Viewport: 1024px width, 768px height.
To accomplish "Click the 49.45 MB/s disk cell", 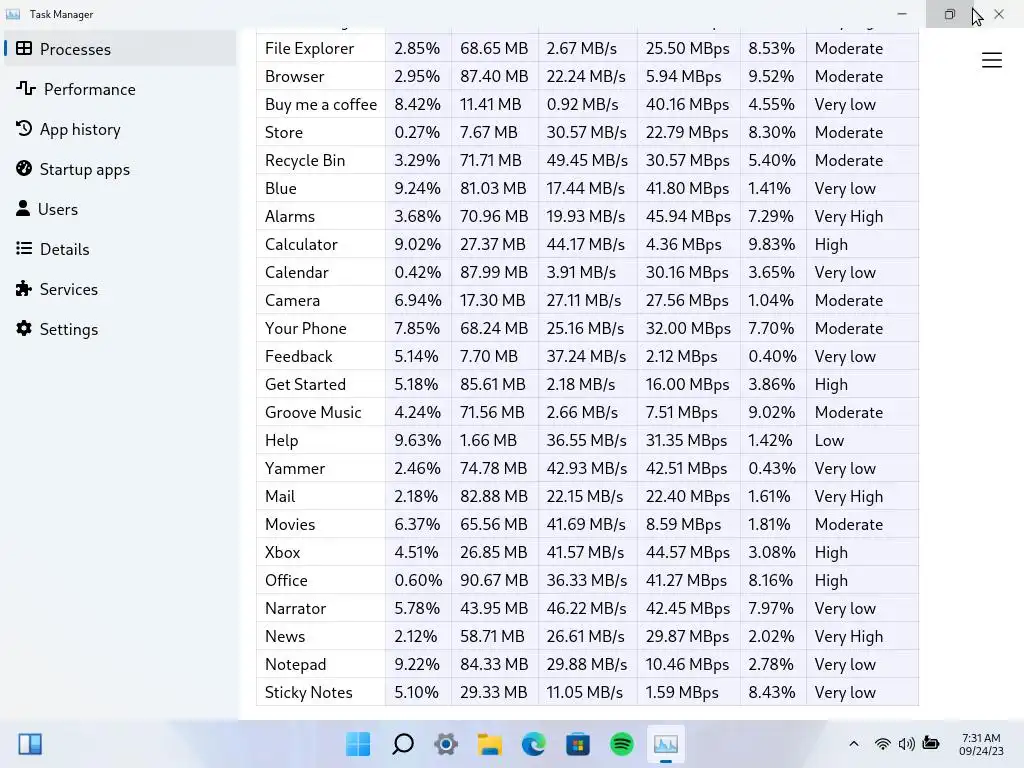I will [x=588, y=160].
